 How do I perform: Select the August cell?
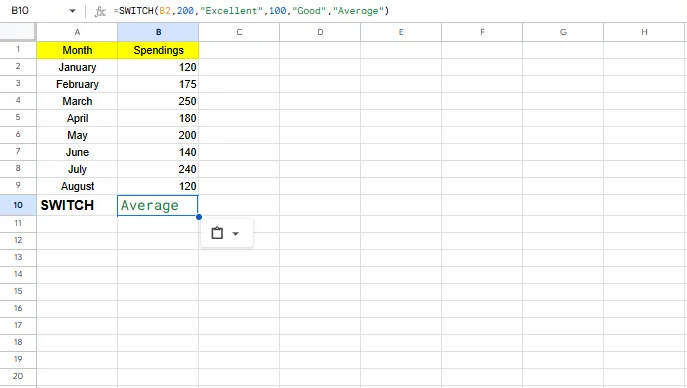77,186
